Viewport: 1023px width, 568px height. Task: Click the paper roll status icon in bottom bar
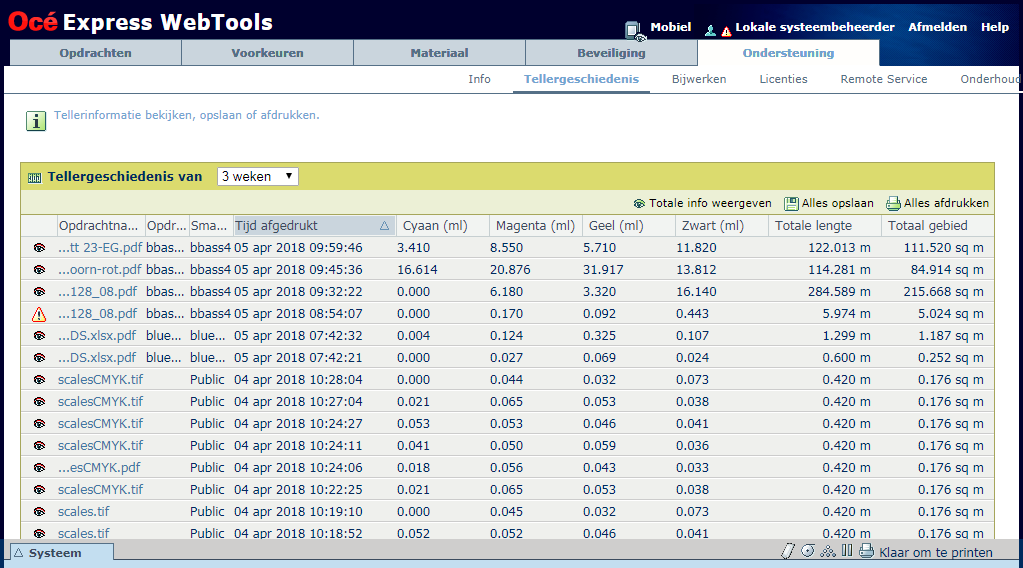coord(788,552)
